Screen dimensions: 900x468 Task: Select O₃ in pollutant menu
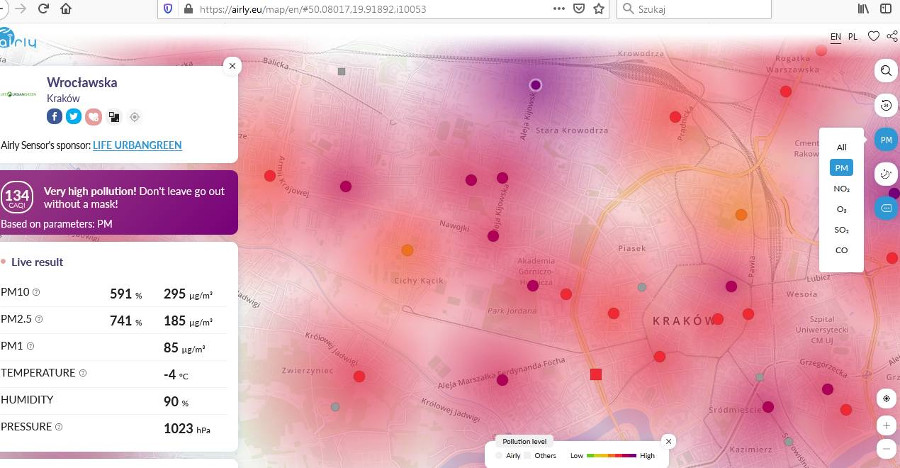point(841,209)
